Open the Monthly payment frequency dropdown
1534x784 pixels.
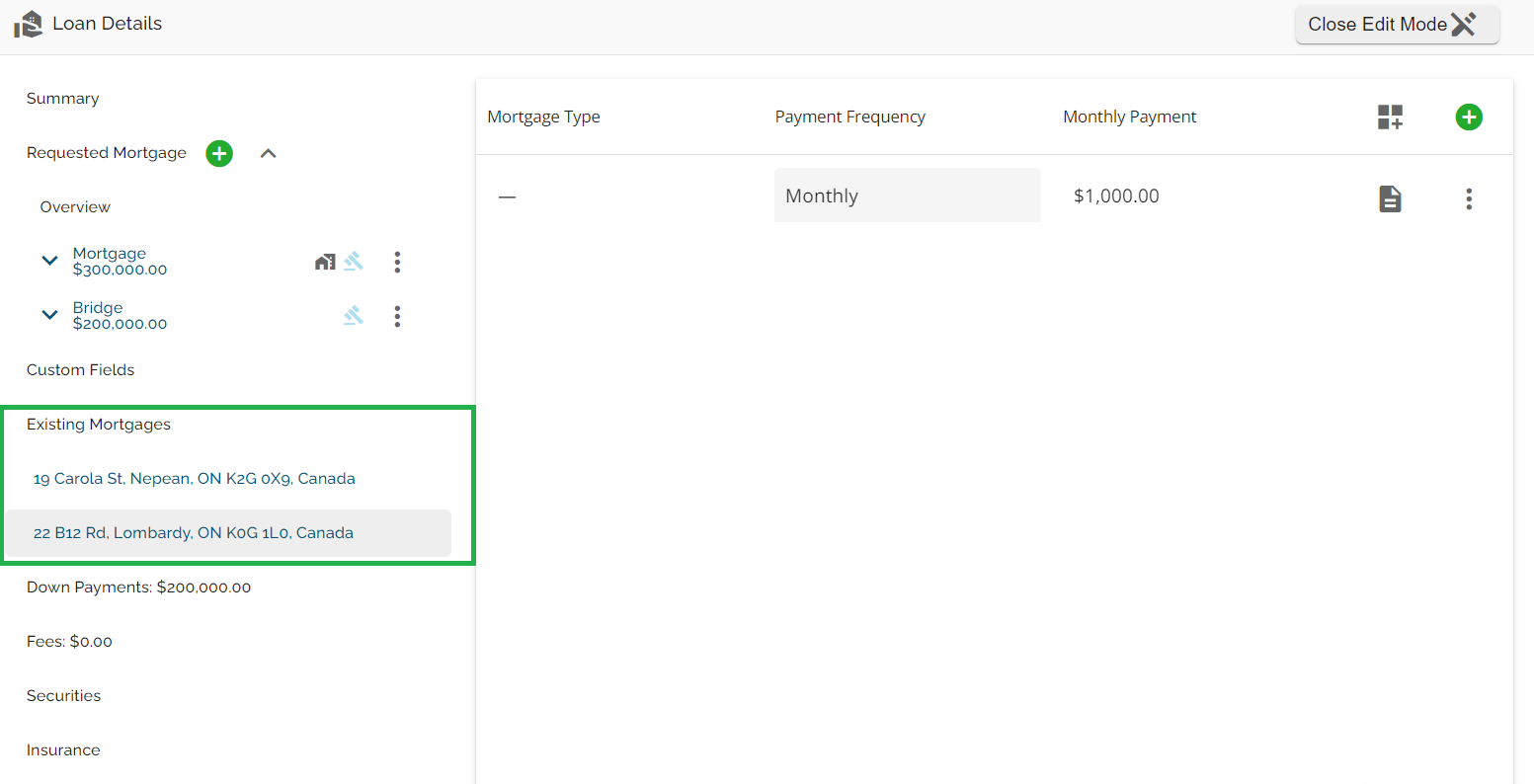point(907,196)
